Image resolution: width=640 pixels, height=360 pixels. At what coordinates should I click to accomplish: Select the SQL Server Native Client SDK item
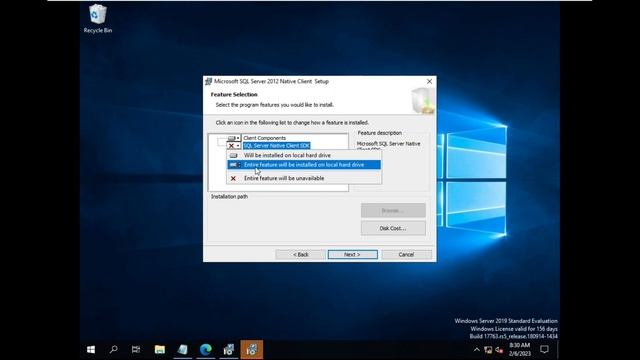276,146
